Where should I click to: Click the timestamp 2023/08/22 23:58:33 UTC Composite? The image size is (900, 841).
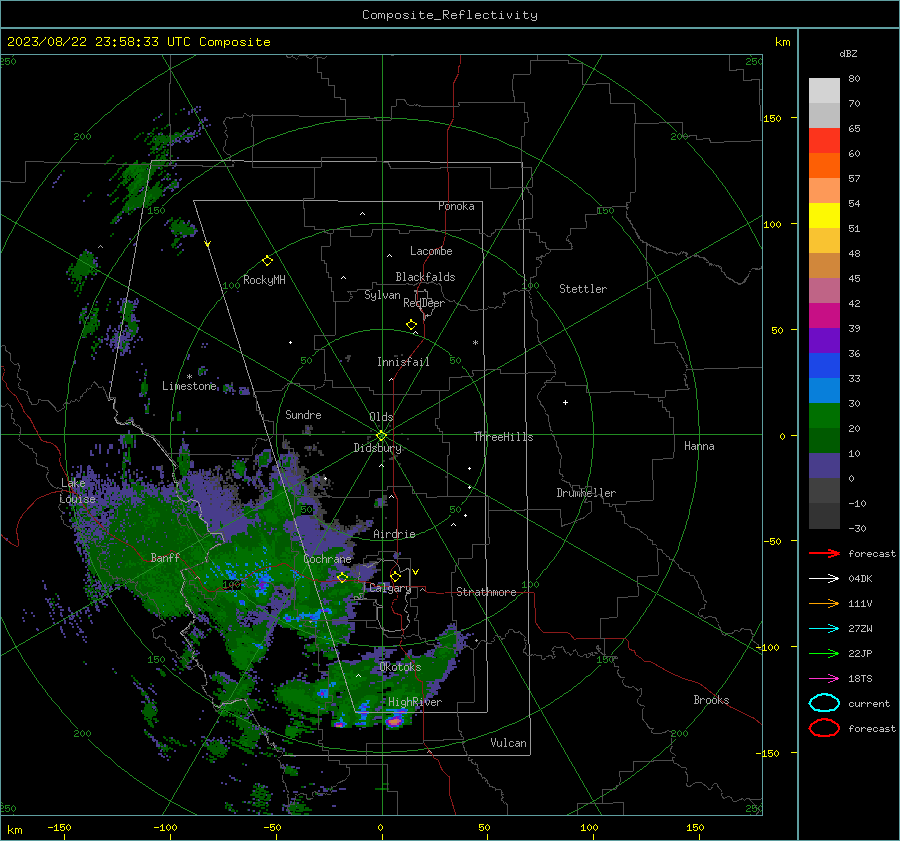[x=138, y=42]
